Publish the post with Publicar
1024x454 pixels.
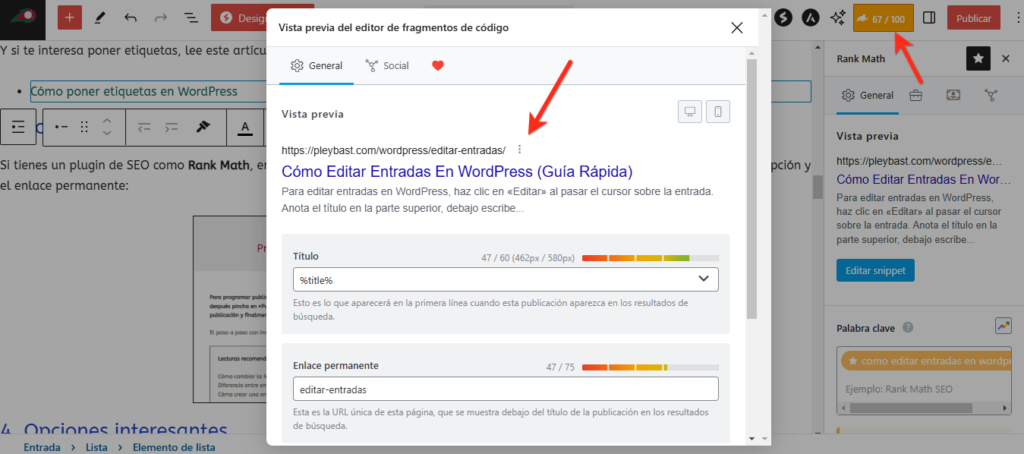[x=974, y=19]
